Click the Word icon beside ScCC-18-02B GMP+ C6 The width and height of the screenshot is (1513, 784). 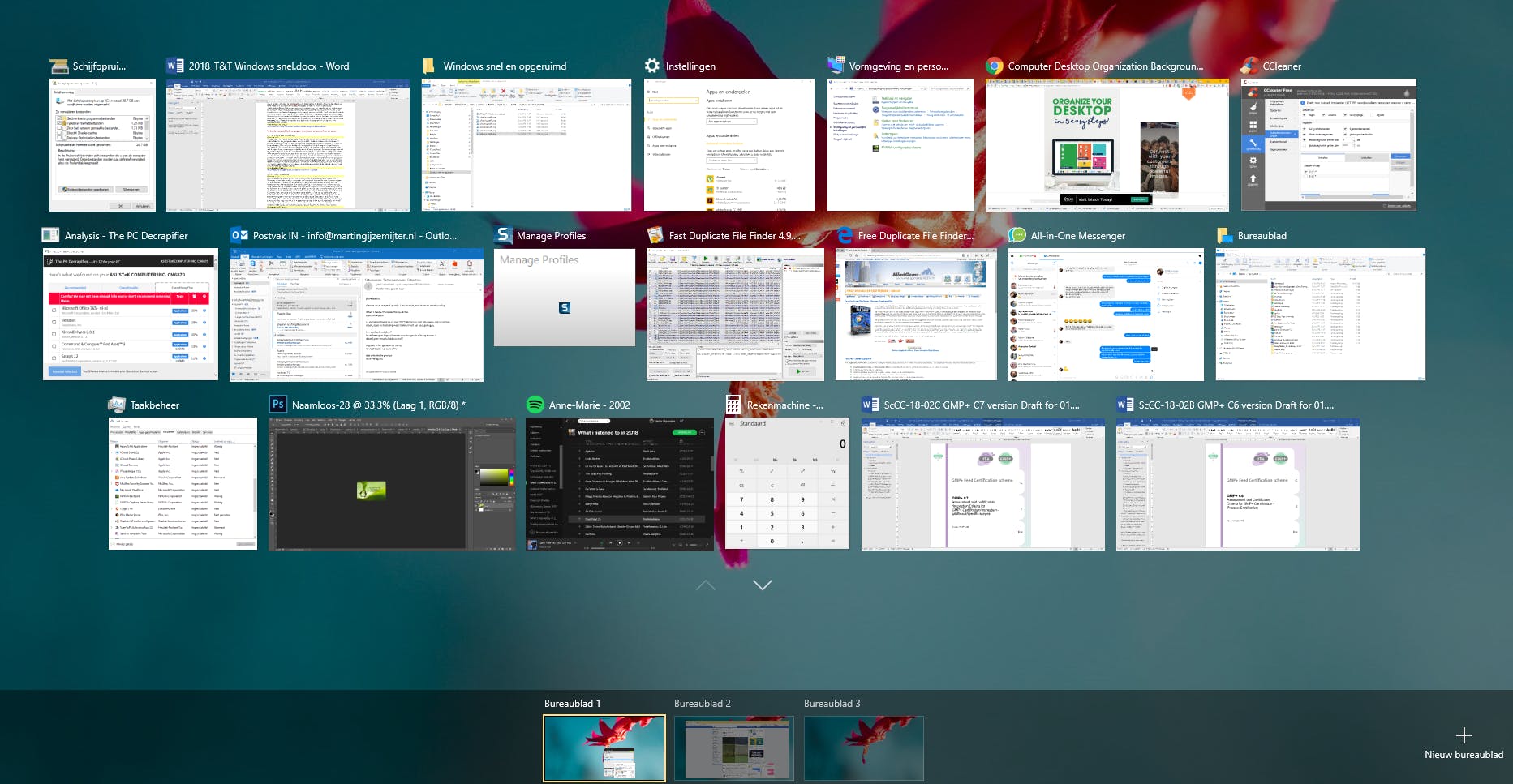click(x=1125, y=405)
